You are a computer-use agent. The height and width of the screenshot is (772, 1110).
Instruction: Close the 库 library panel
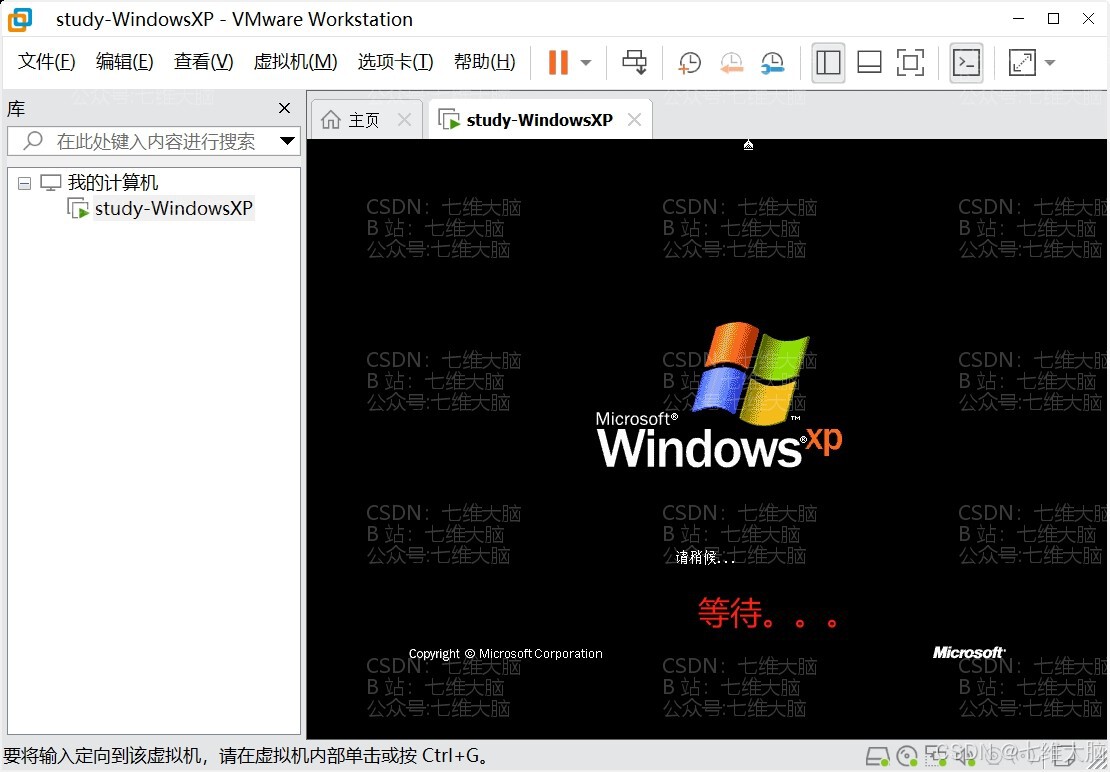tap(285, 108)
